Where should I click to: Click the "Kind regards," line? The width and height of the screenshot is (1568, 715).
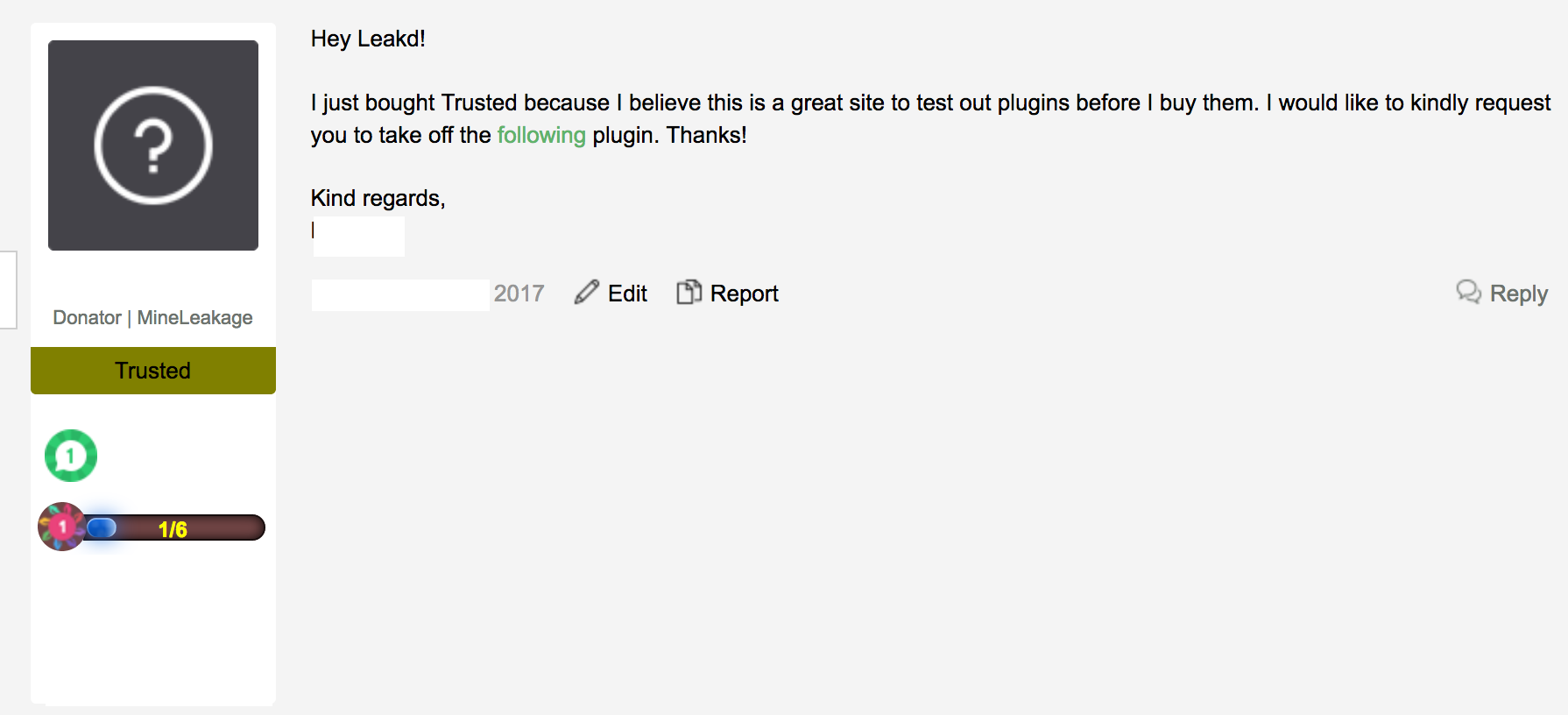(378, 198)
